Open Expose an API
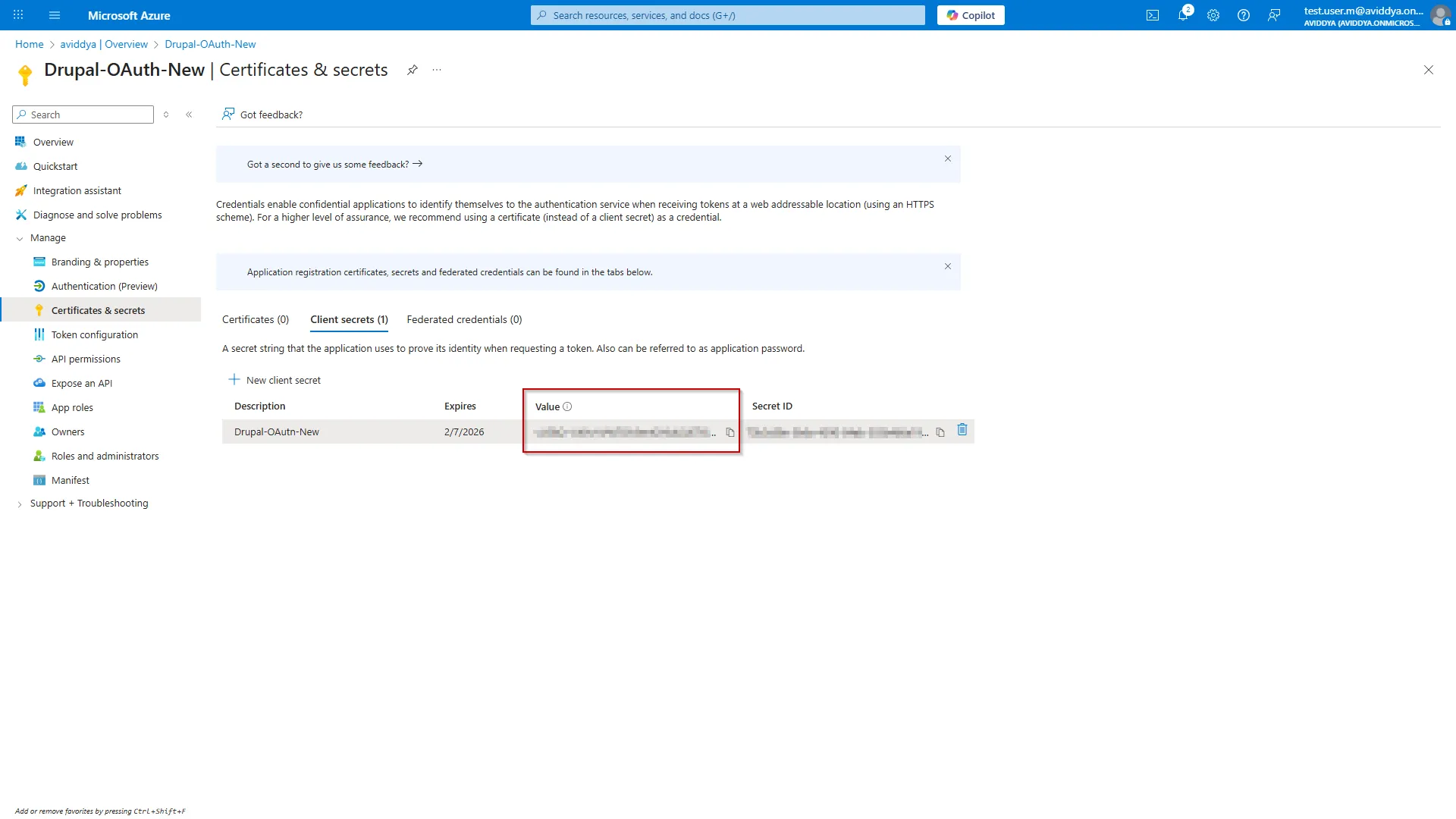This screenshot has height=819, width=1456. [x=82, y=383]
